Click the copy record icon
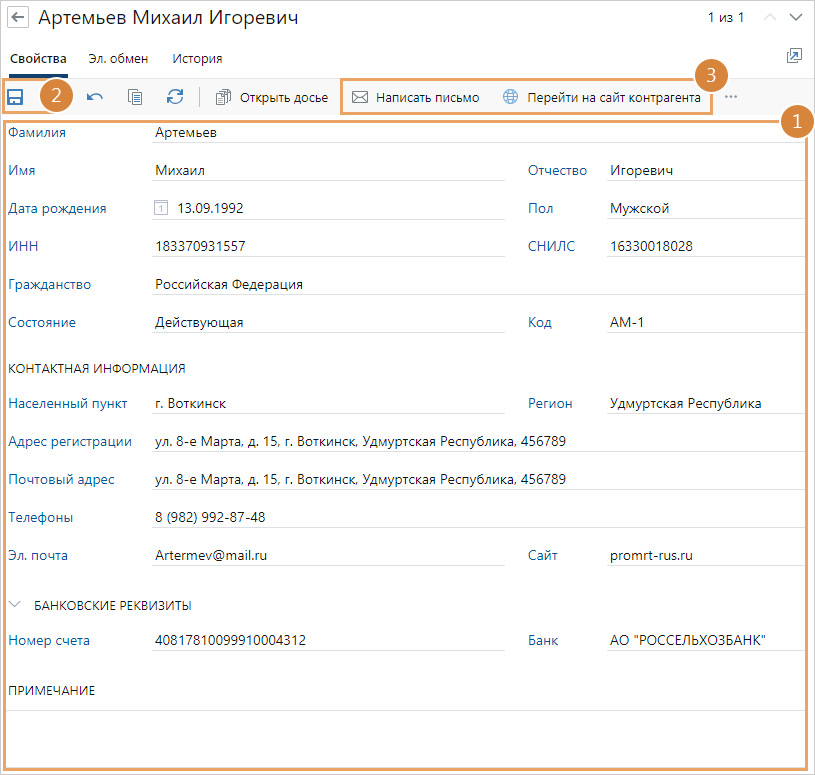This screenshot has width=815, height=775. (x=135, y=97)
